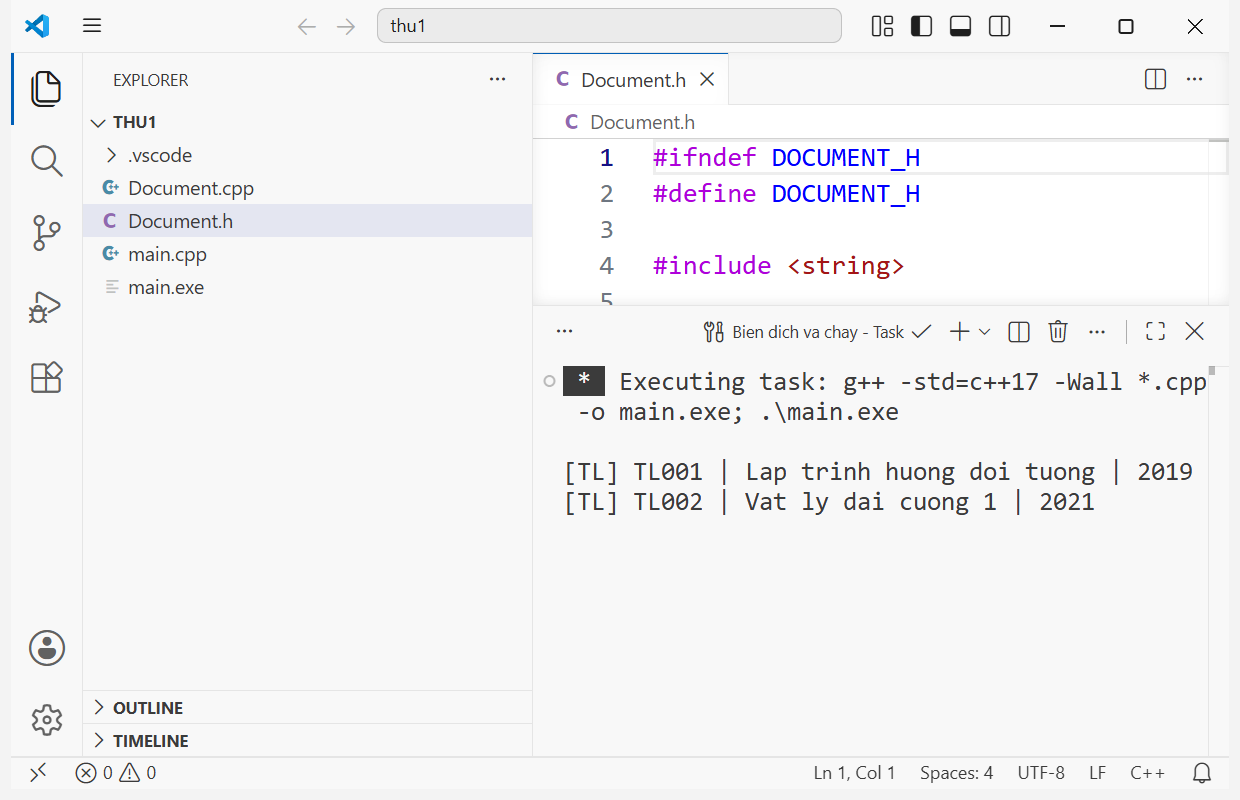Screen dimensions: 1240x800
Task: Open Document.cpp in the explorer
Action: tap(307, 188)
